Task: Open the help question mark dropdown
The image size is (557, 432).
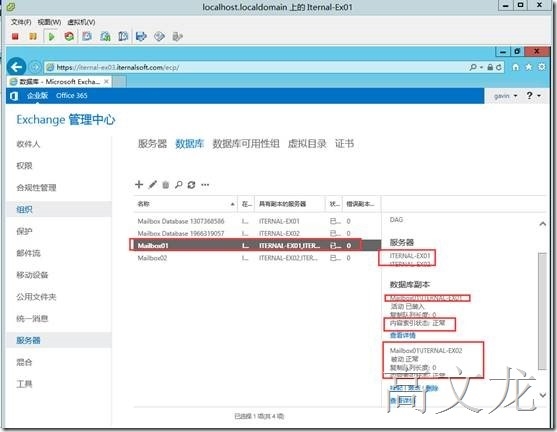Action: (534, 96)
